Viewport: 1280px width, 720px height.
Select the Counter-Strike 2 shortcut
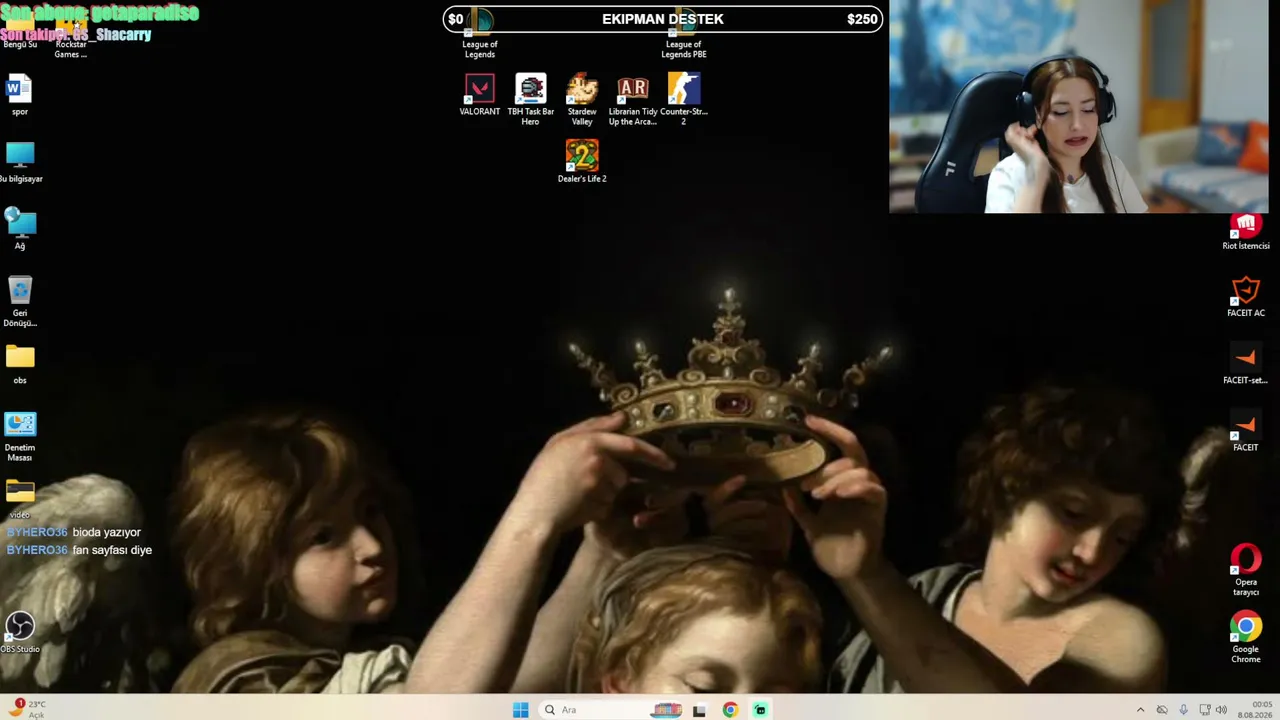point(684,100)
